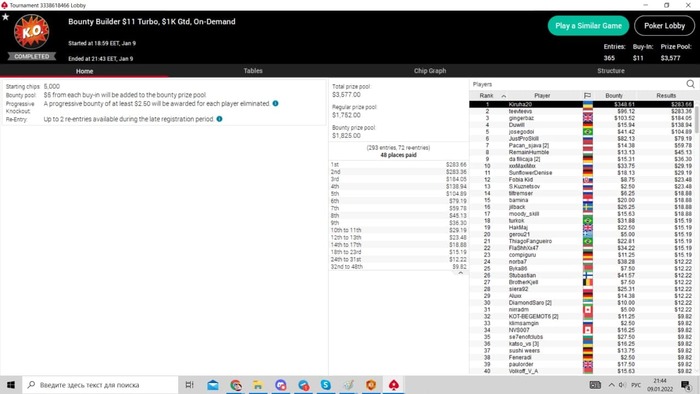Click the 32nd to 48th payout row
Viewport: 700px width, 394px height.
tap(398, 267)
